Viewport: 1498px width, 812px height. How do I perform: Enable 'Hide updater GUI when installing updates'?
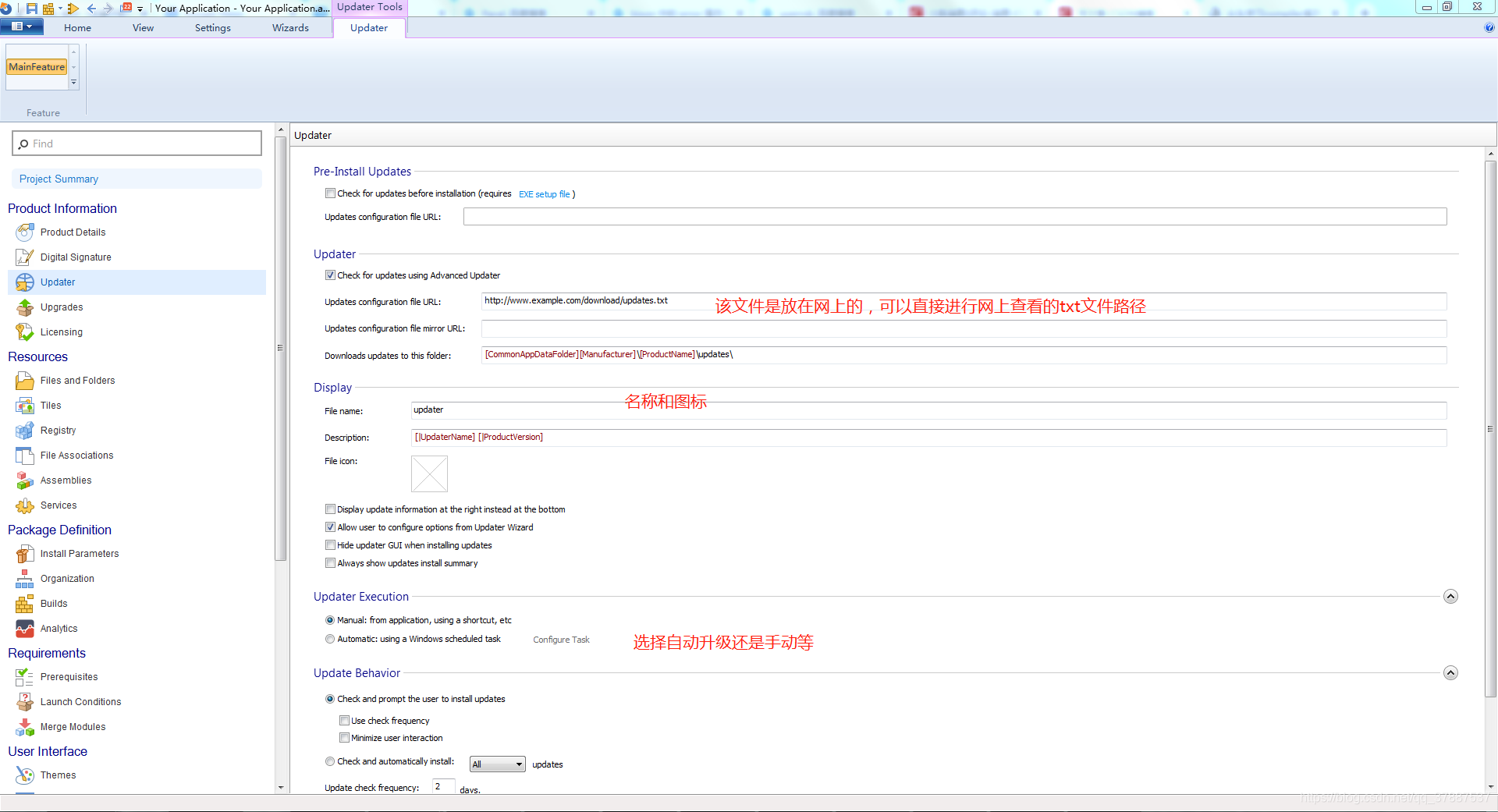tap(330, 544)
